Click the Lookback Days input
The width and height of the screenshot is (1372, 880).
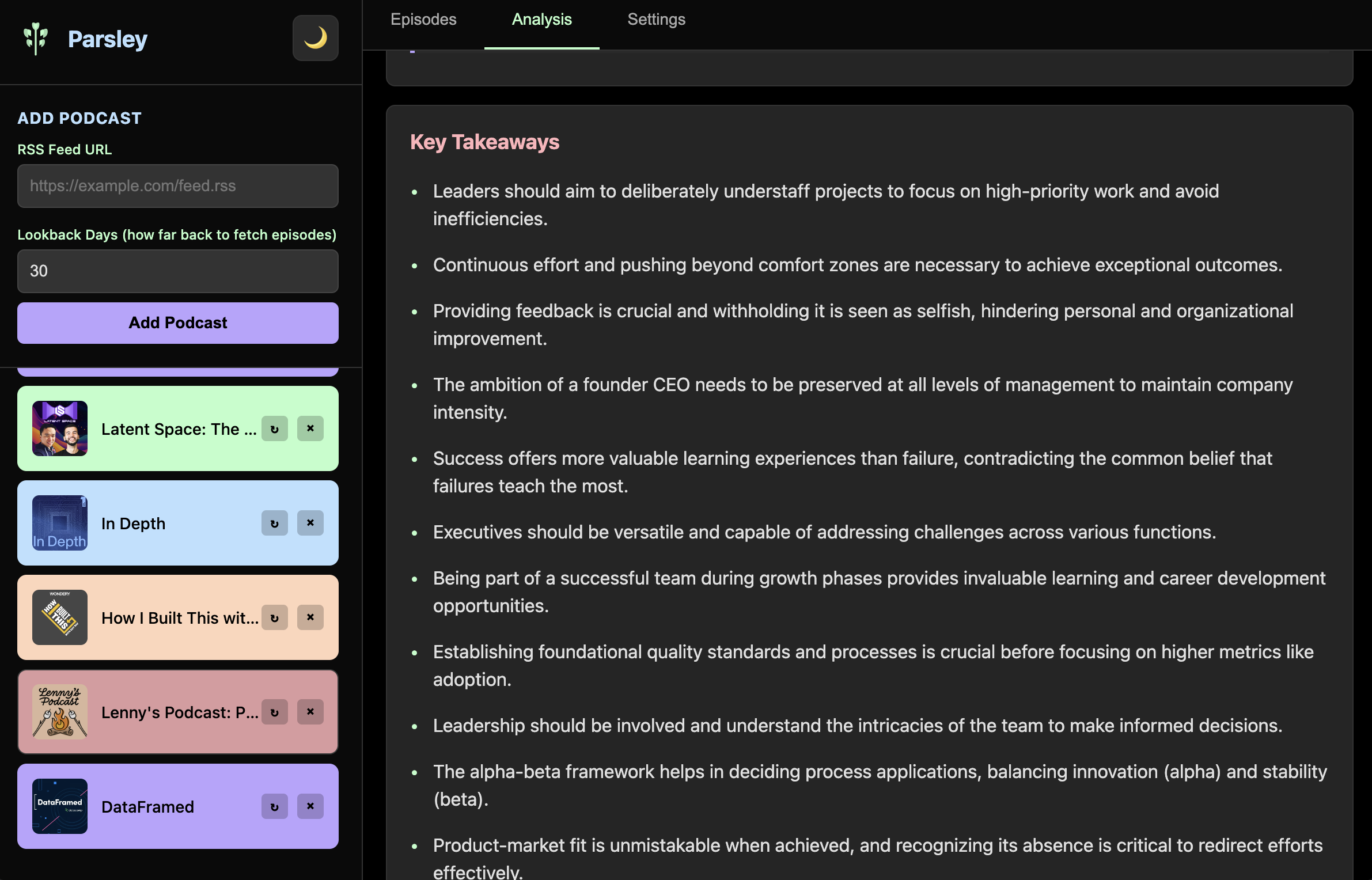[x=178, y=271]
